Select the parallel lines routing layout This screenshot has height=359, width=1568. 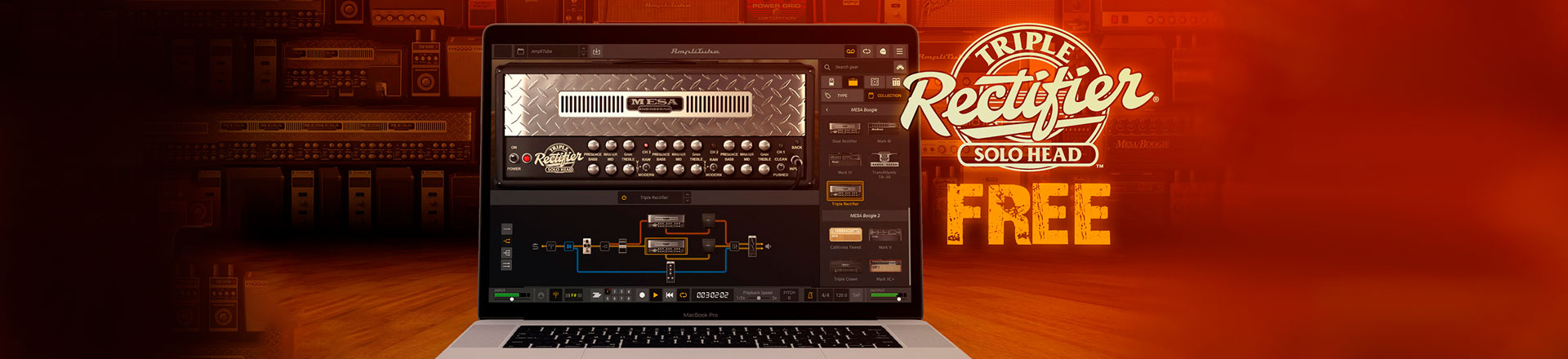pyautogui.click(x=506, y=265)
